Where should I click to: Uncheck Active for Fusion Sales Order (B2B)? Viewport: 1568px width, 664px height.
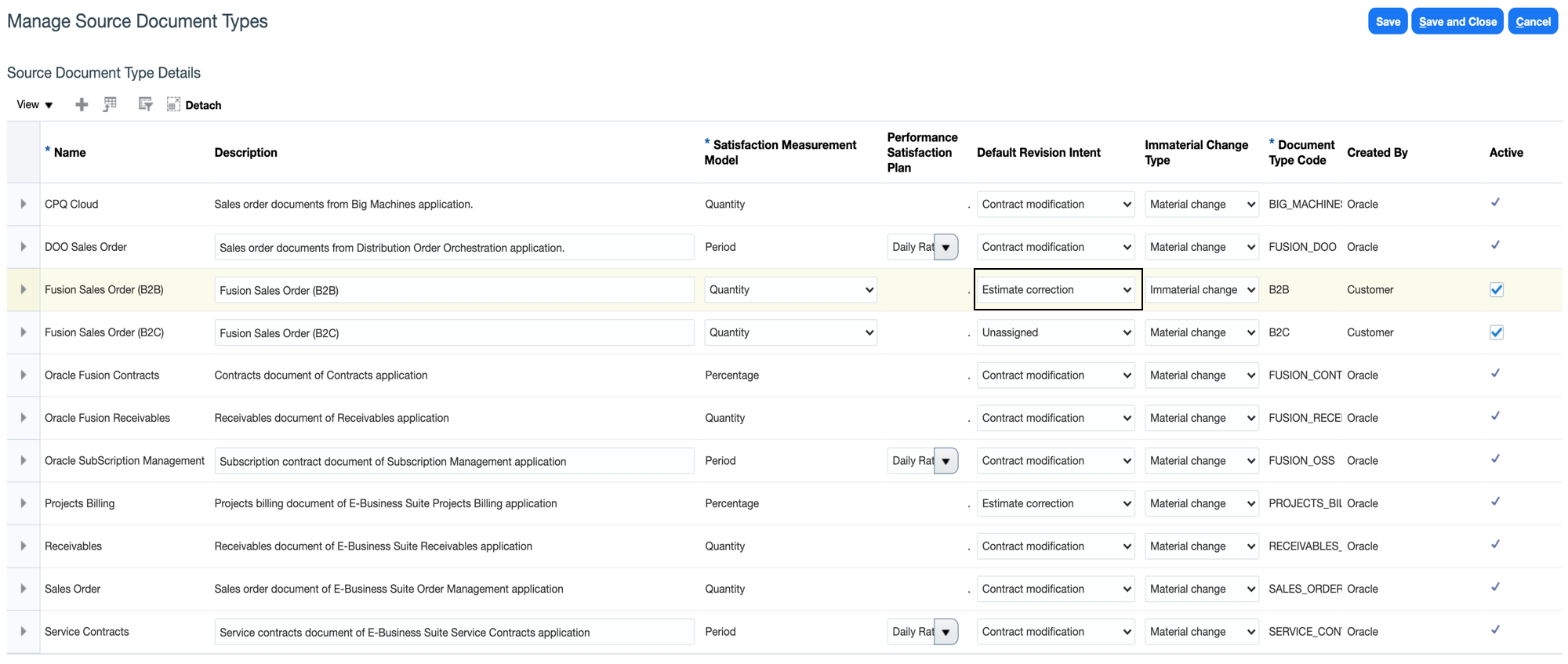1497,290
